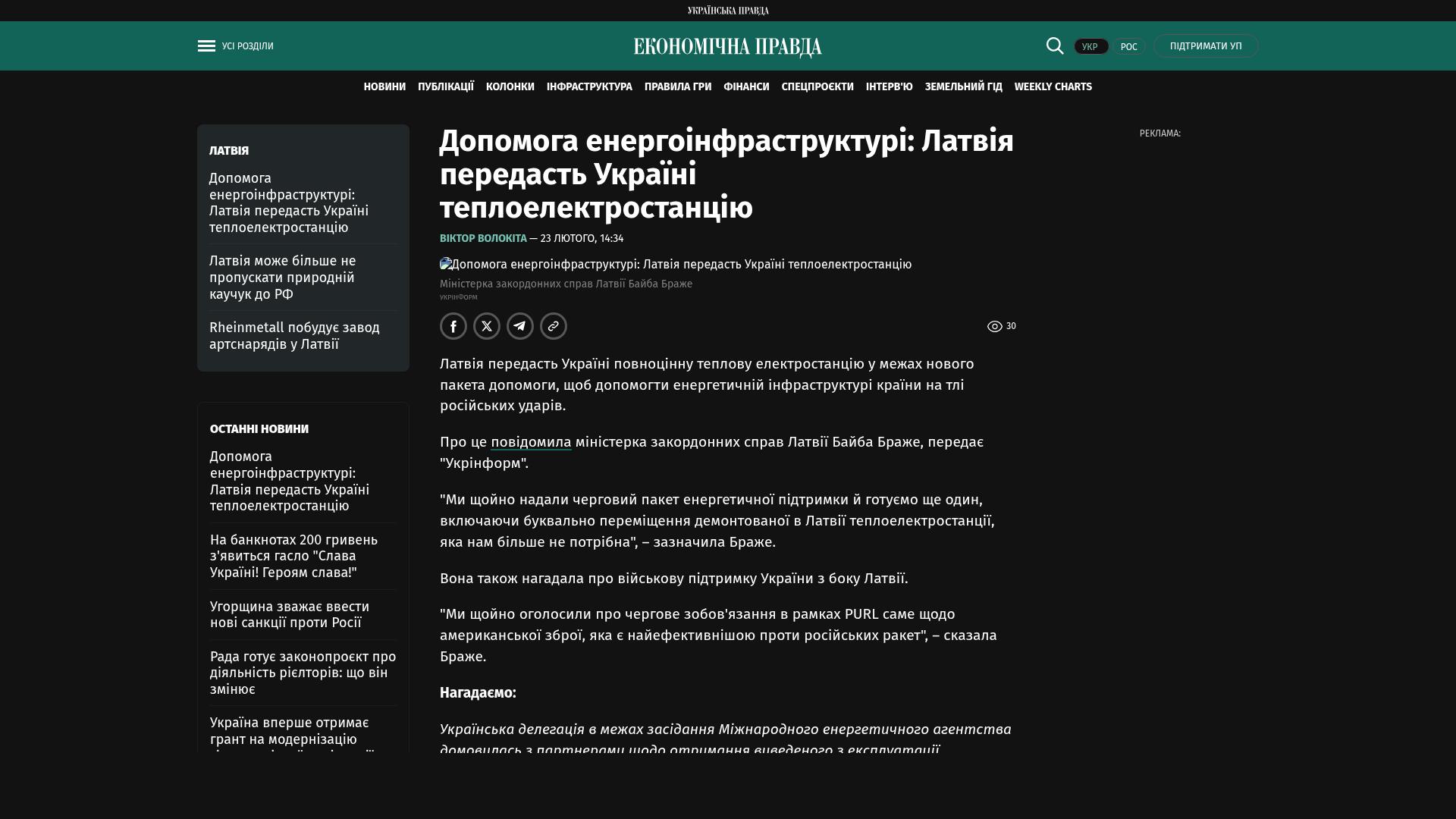Expand УСІ РОЗДІЛИ sections menu

[248, 46]
